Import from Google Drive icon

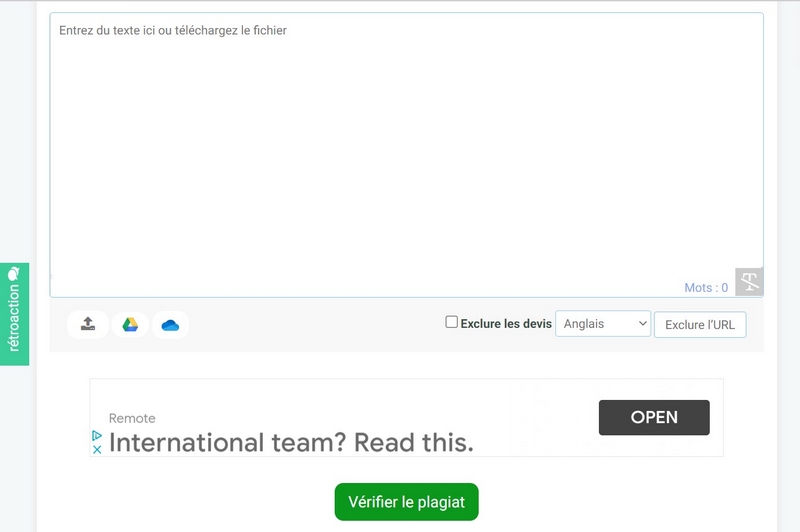[130, 324]
